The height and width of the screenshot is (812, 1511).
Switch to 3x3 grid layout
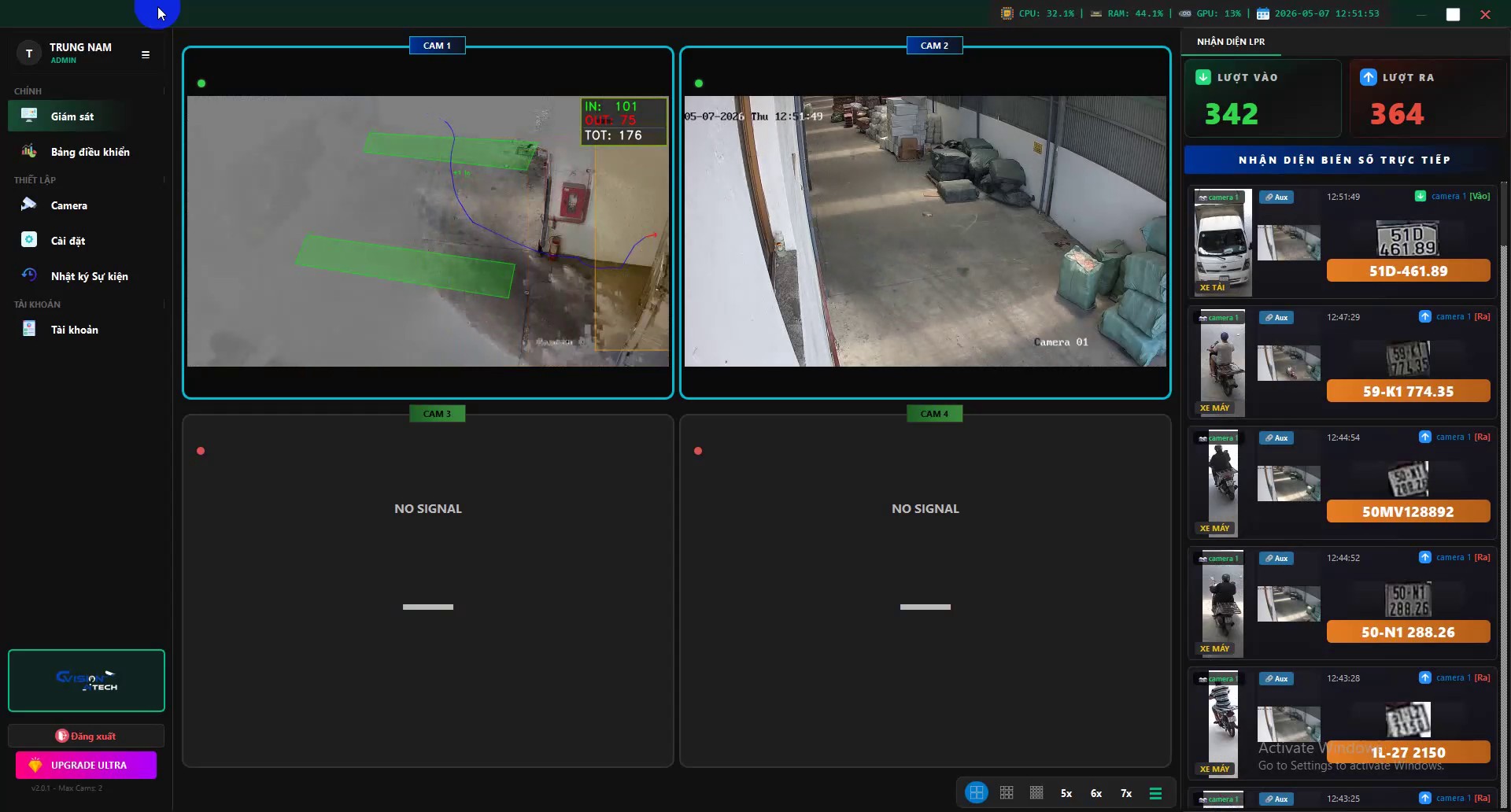coord(1007,792)
